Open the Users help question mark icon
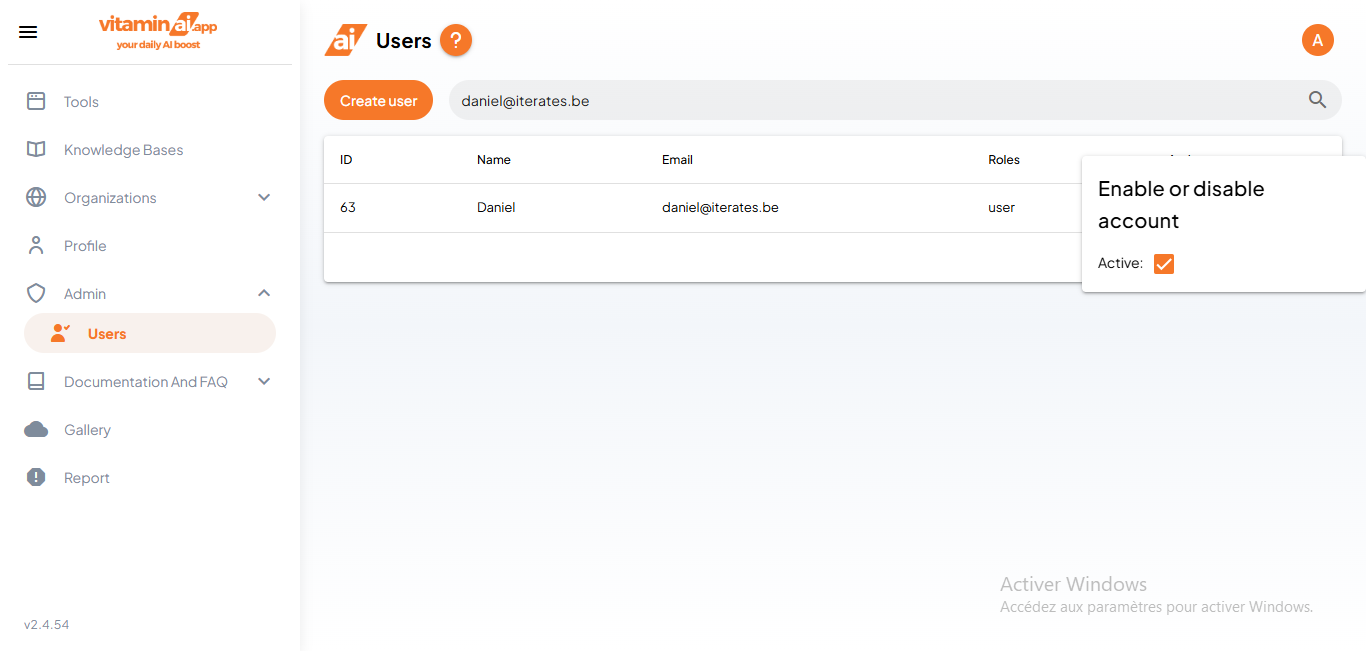The height and width of the screenshot is (651, 1366). click(x=456, y=40)
